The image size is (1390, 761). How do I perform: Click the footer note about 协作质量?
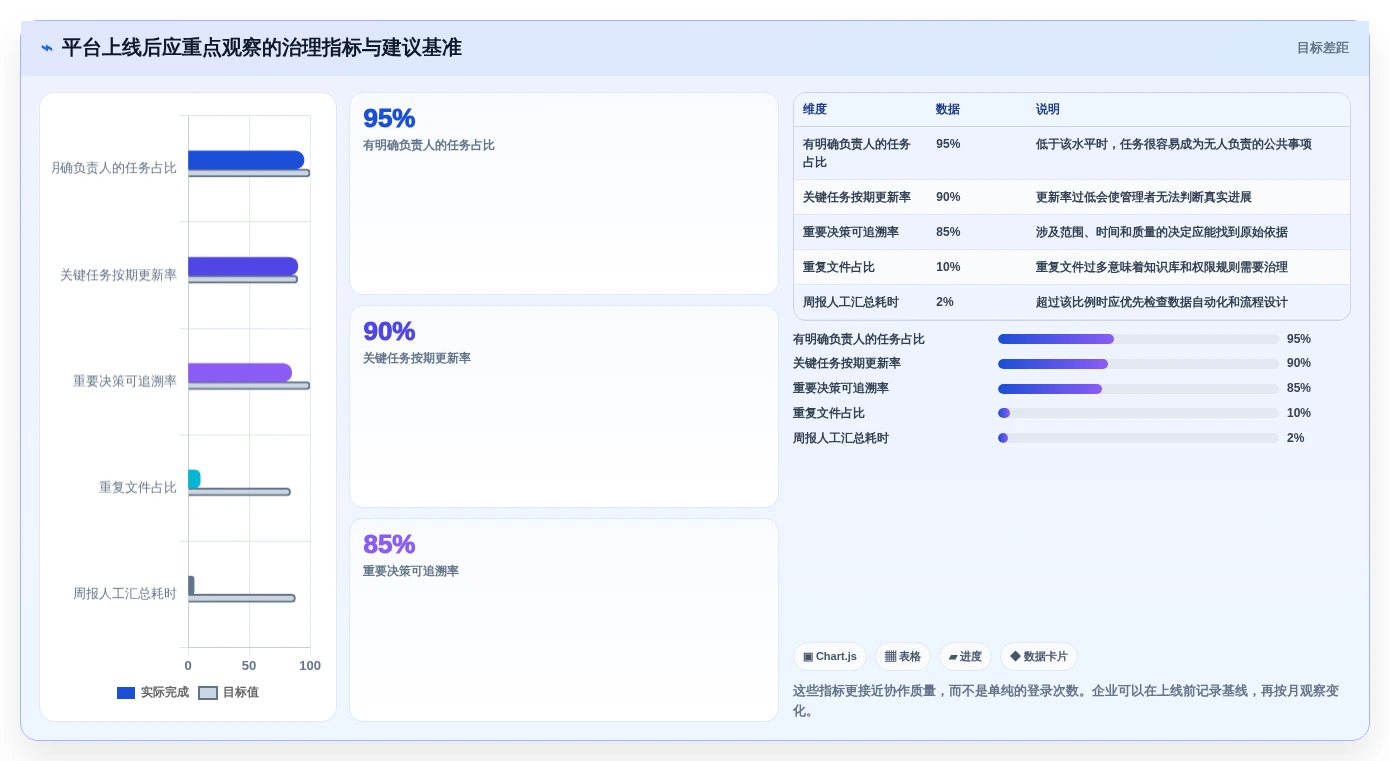click(1066, 700)
